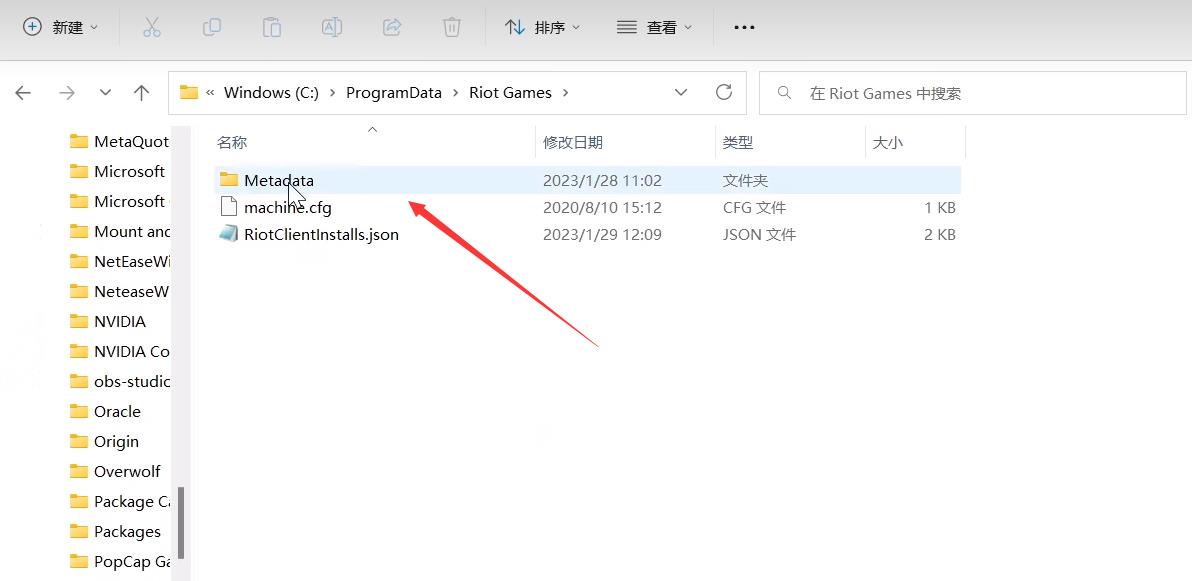Click the 2 KB size cell
The width and height of the screenshot is (1192, 581).
coord(940,234)
